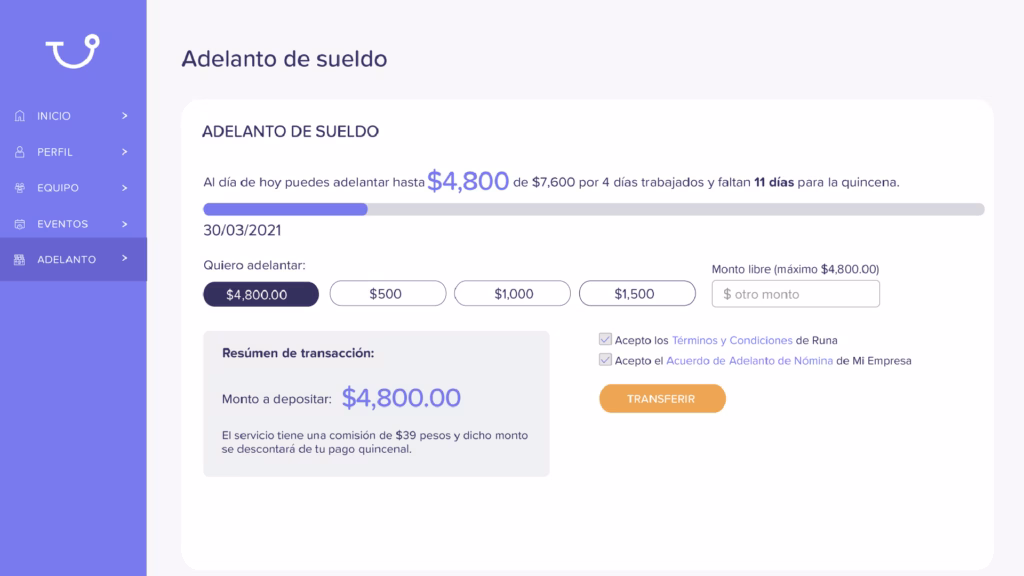Click the home icon next to Inicio
1024x576 pixels.
20,116
